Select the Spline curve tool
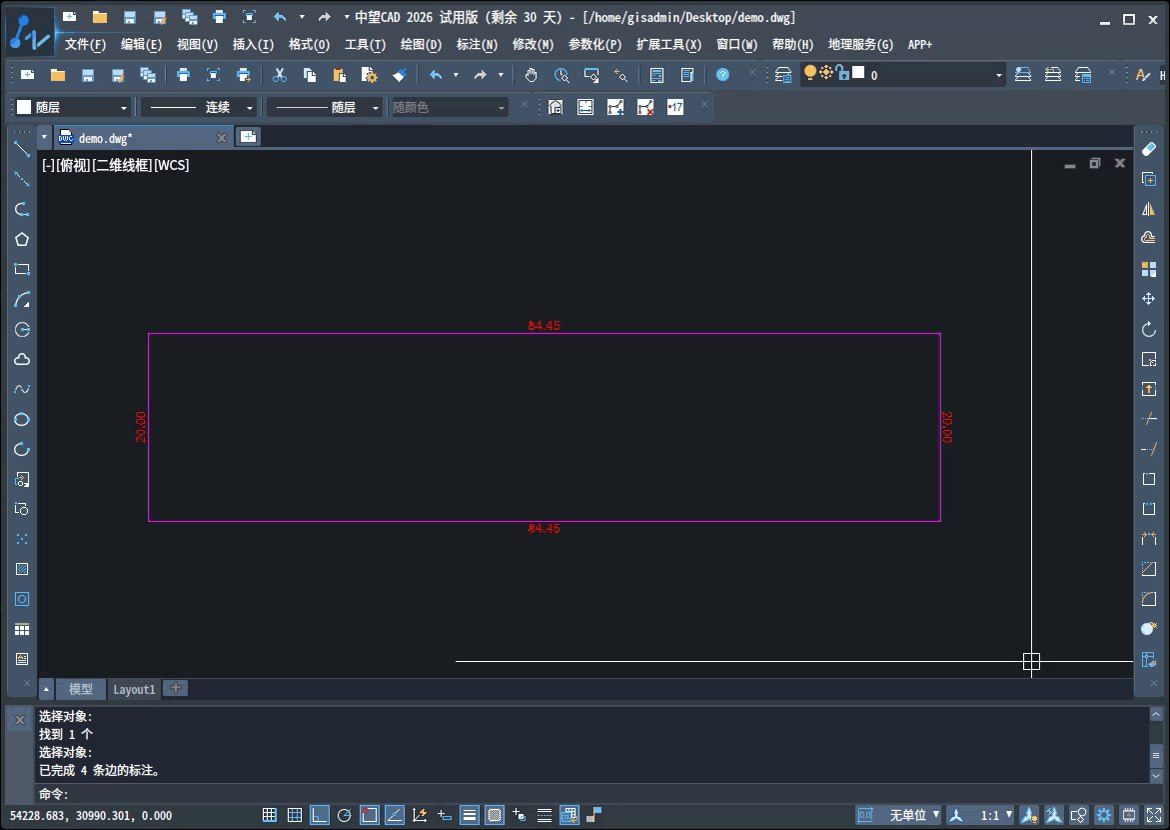 [22, 389]
